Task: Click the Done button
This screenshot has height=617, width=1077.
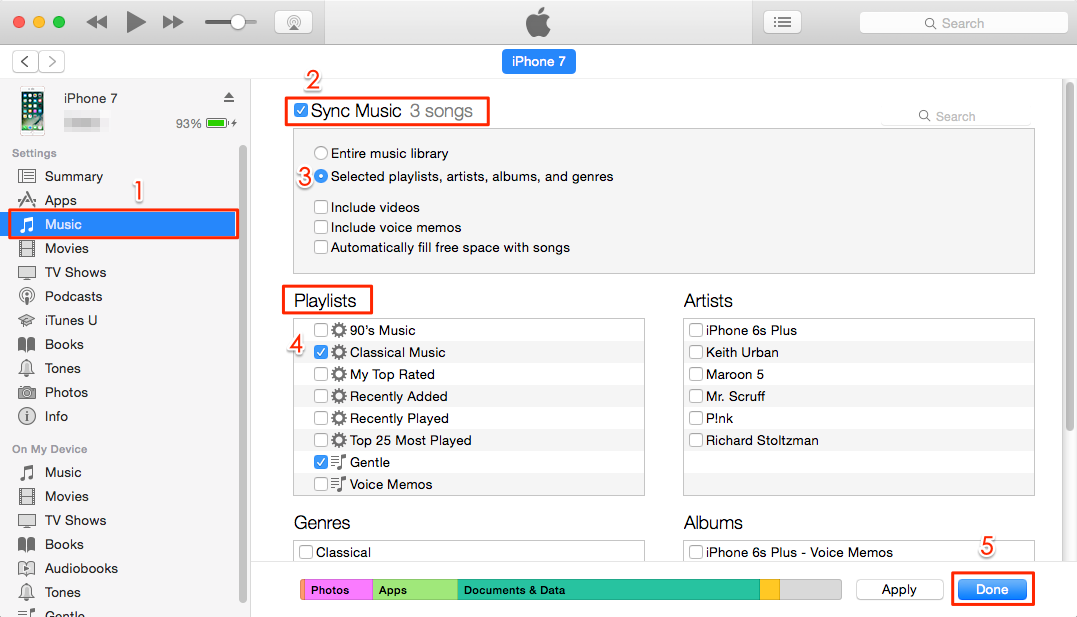Action: (x=992, y=590)
